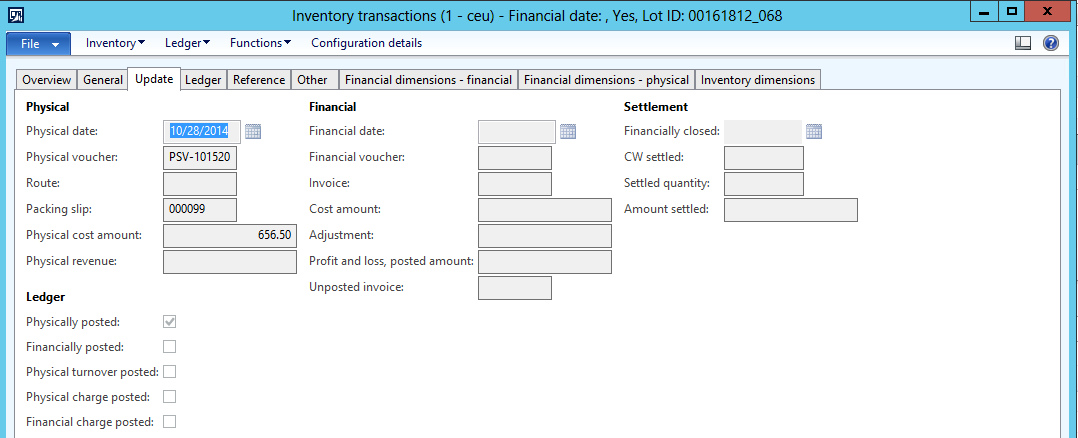Screen dimensions: 1078x438
Task: Open the File dropdown menu
Action: tap(39, 44)
